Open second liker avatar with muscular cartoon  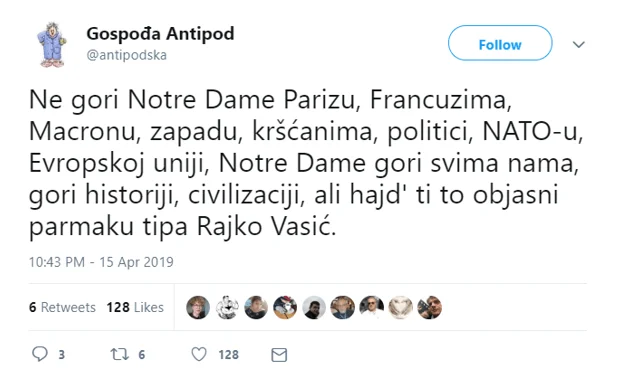[227, 307]
